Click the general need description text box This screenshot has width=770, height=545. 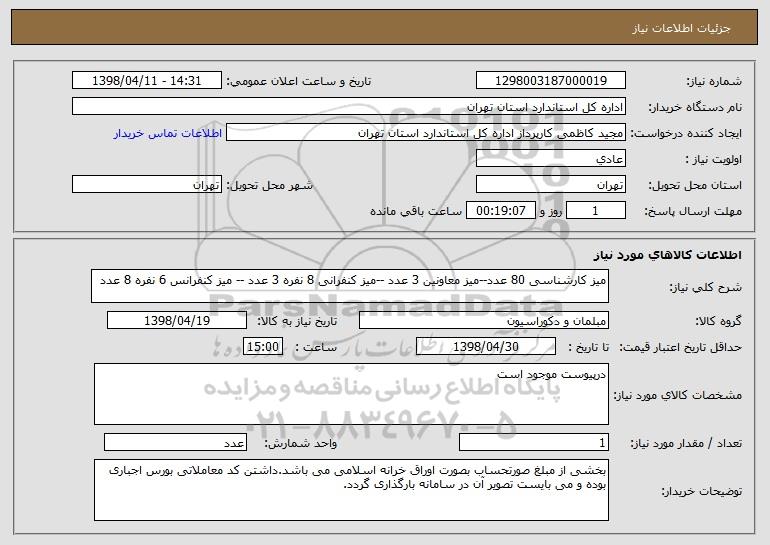[x=350, y=286]
